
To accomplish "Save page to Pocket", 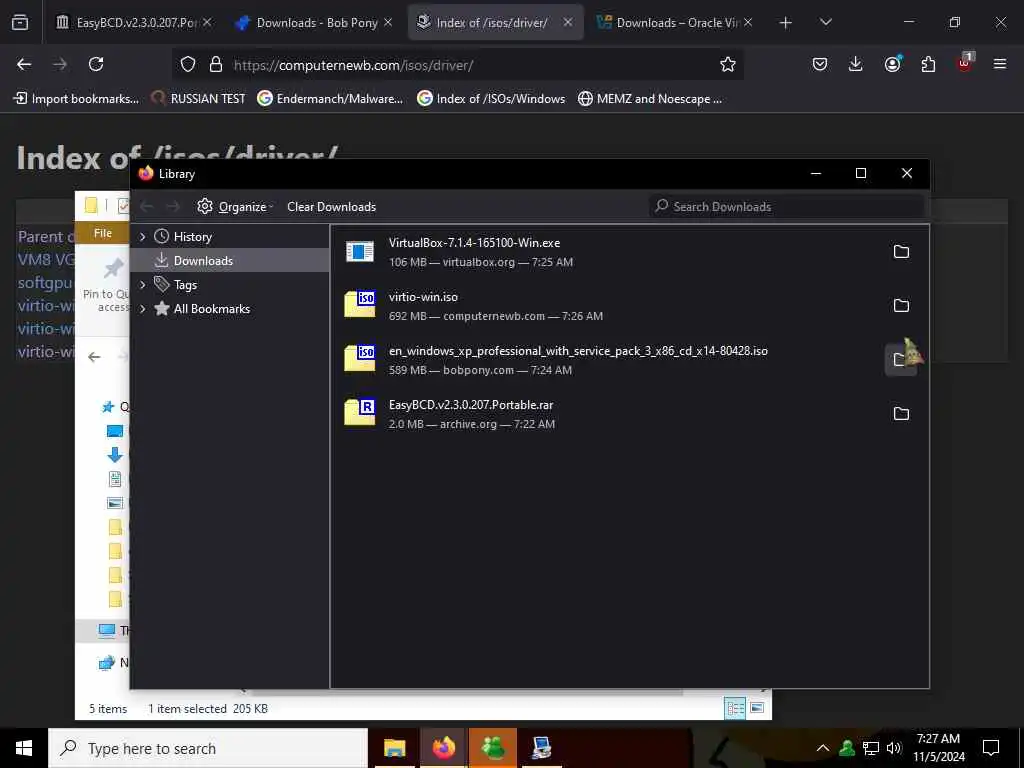I will (820, 64).
